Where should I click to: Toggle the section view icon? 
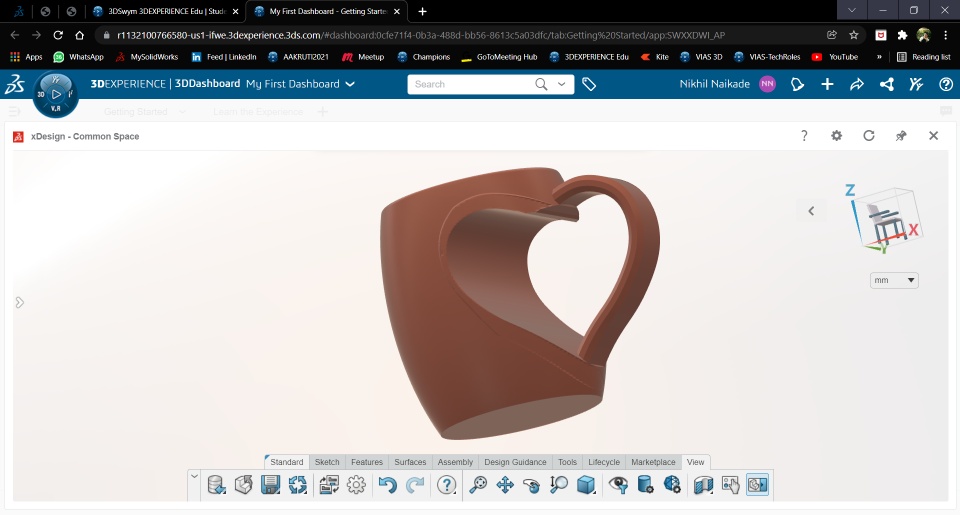coord(703,485)
